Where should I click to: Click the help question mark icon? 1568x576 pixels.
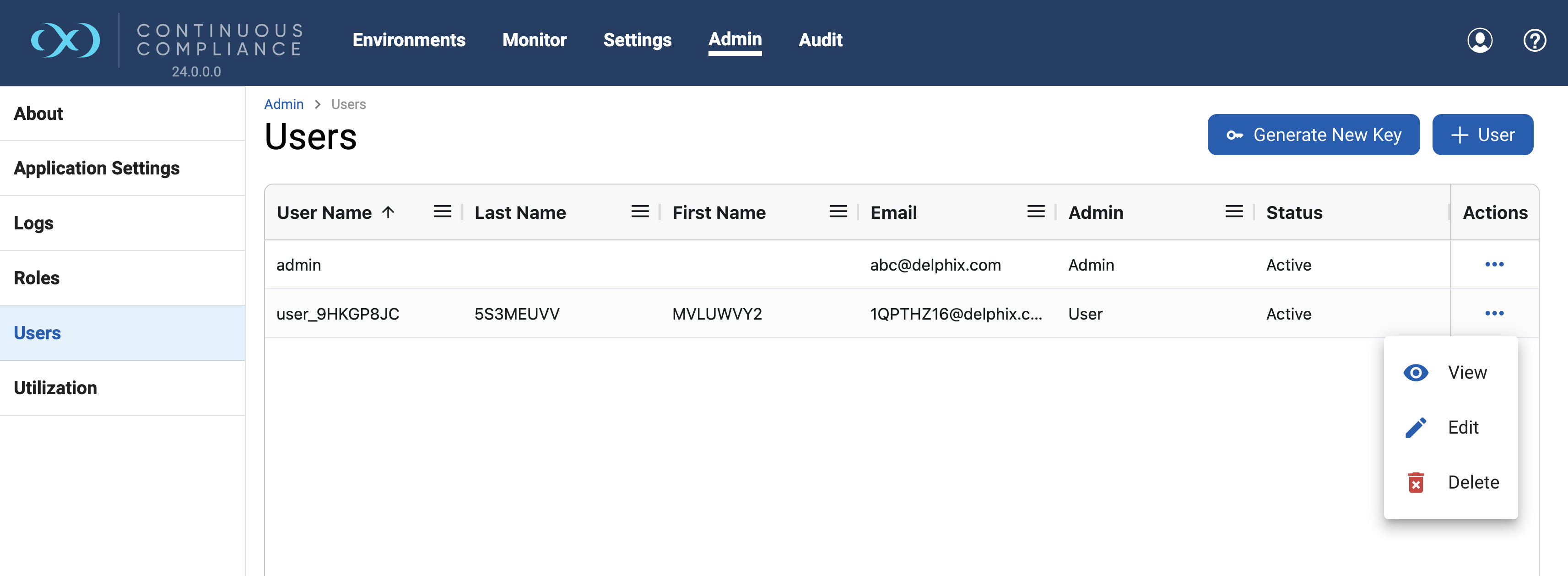[x=1535, y=40]
